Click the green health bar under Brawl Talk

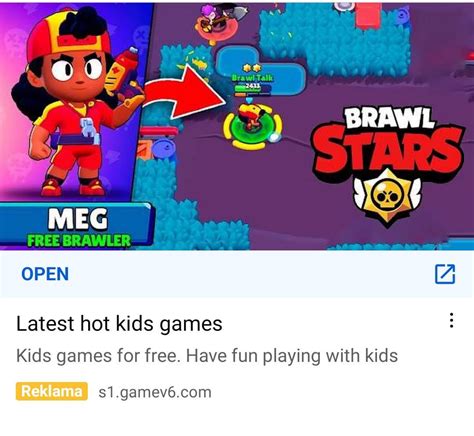pos(247,88)
